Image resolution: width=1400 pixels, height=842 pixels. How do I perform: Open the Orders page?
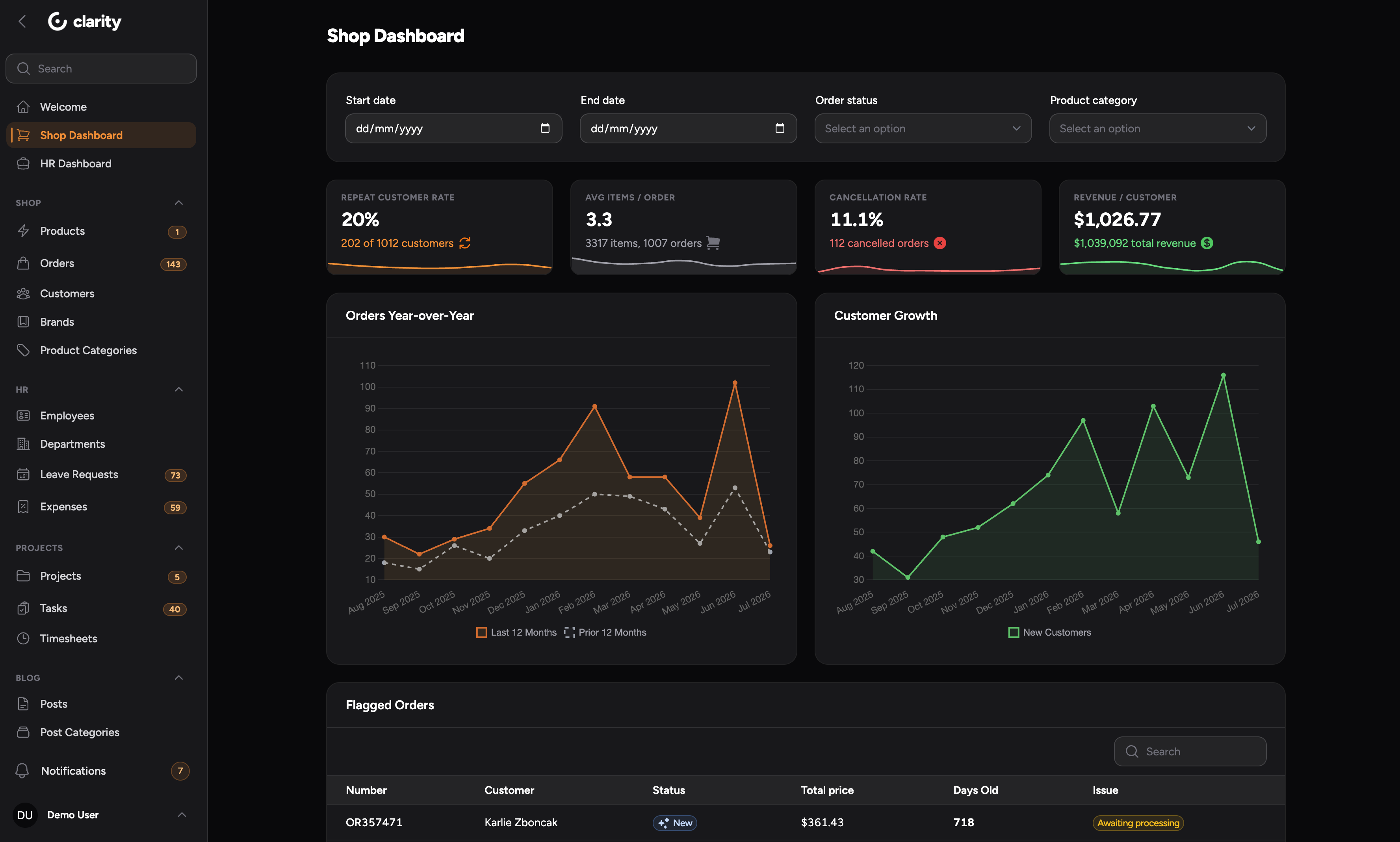[101, 263]
